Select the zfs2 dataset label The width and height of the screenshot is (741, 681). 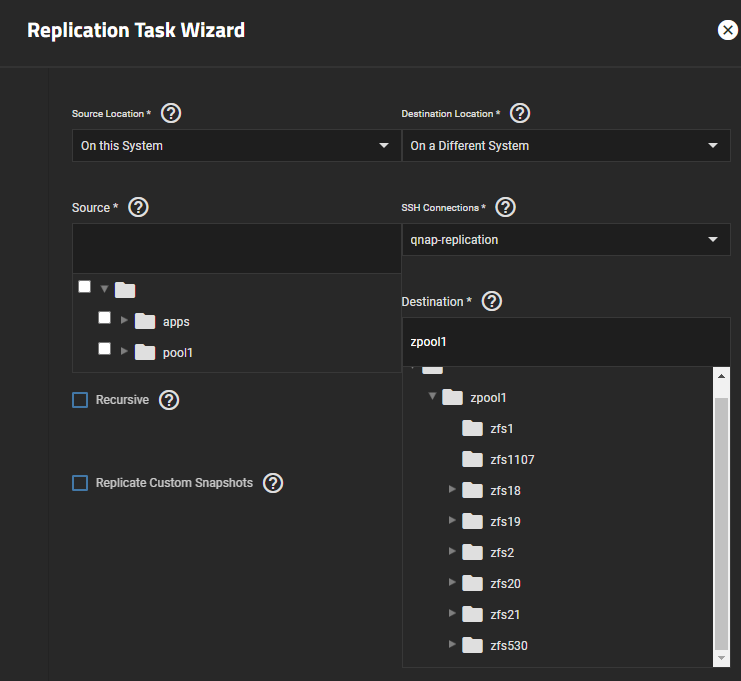click(x=502, y=553)
